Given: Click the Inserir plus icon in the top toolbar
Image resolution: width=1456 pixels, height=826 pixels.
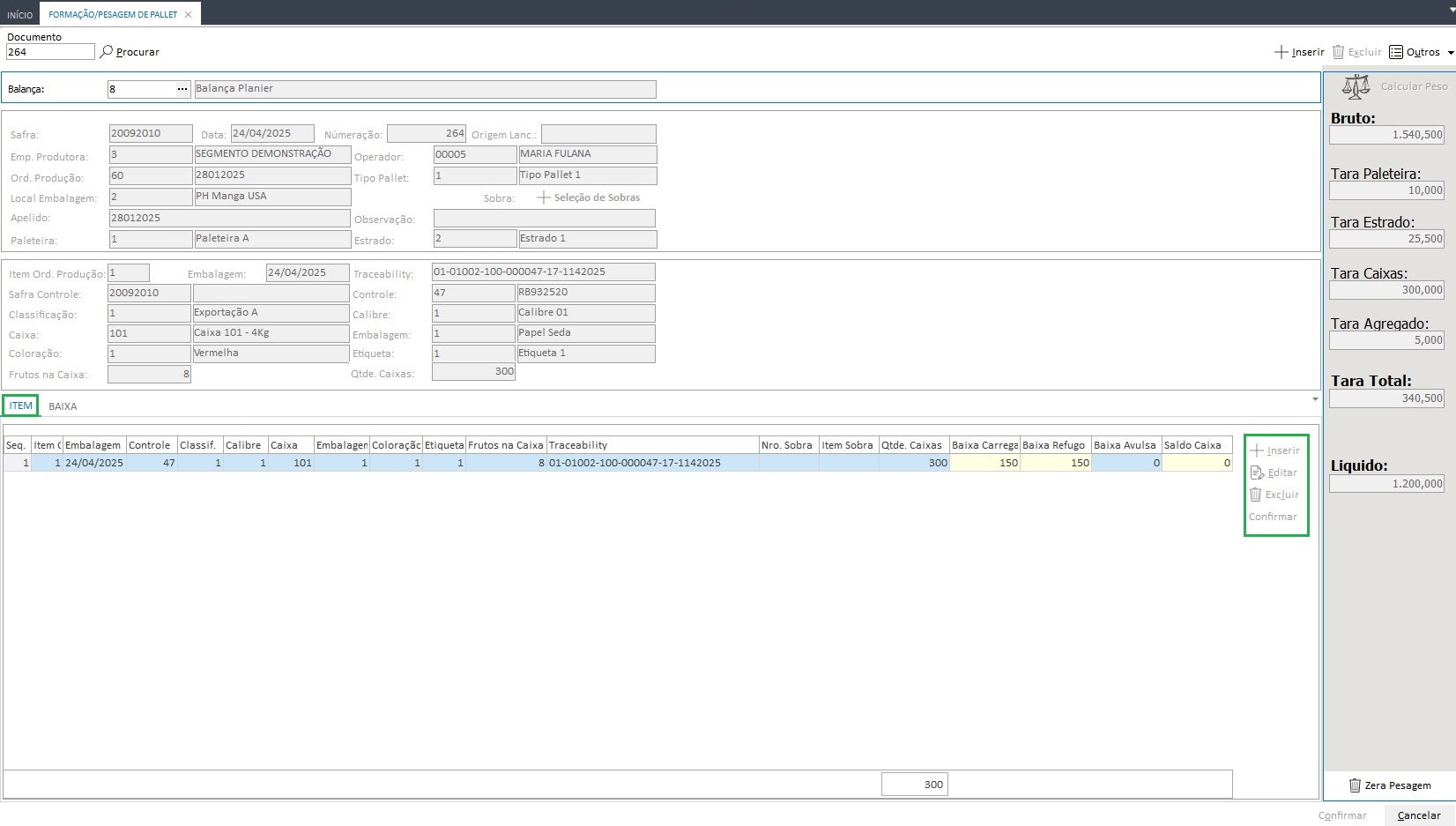Looking at the screenshot, I should (1281, 52).
